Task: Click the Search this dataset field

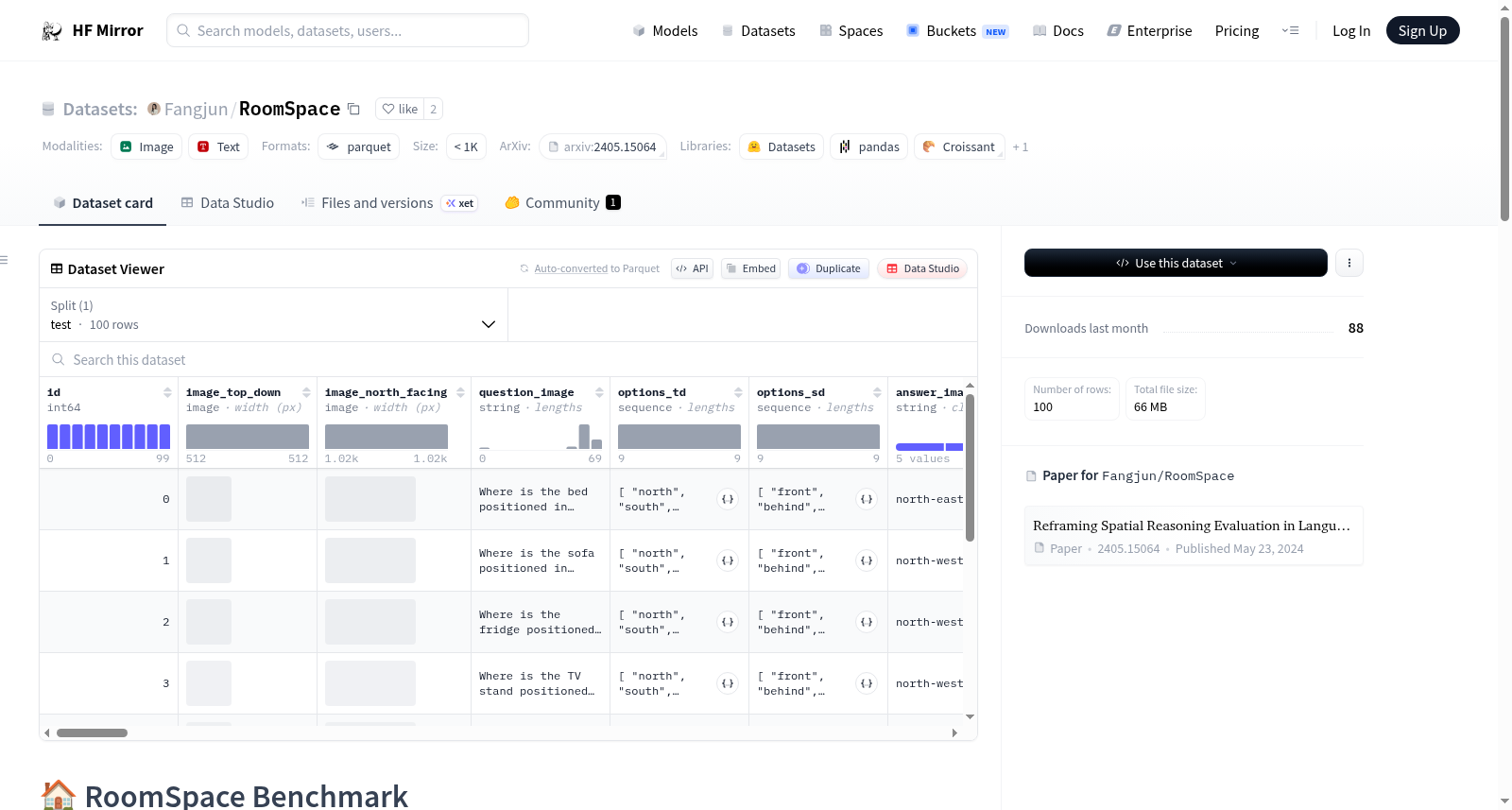Action: (508, 359)
